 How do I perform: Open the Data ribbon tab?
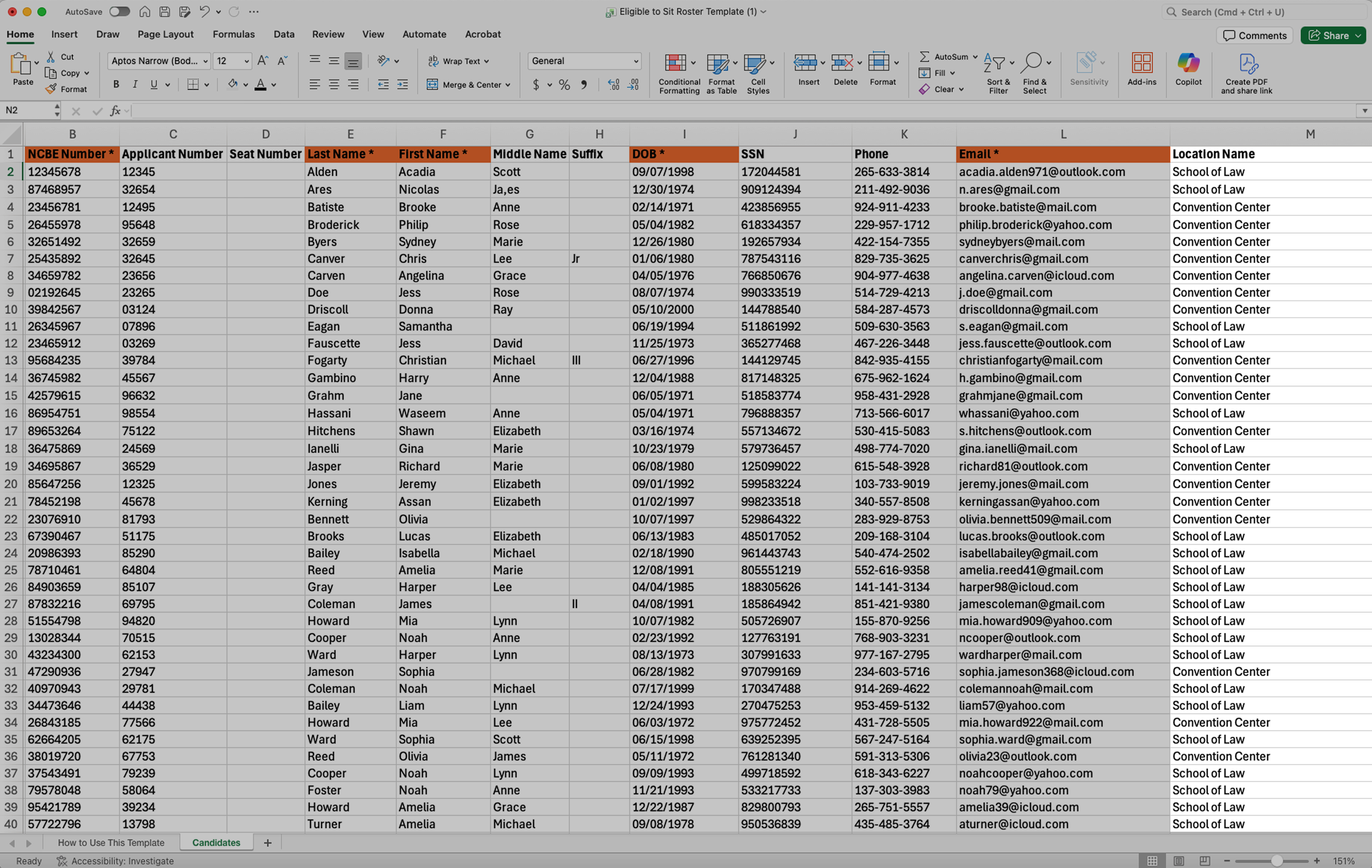[284, 34]
